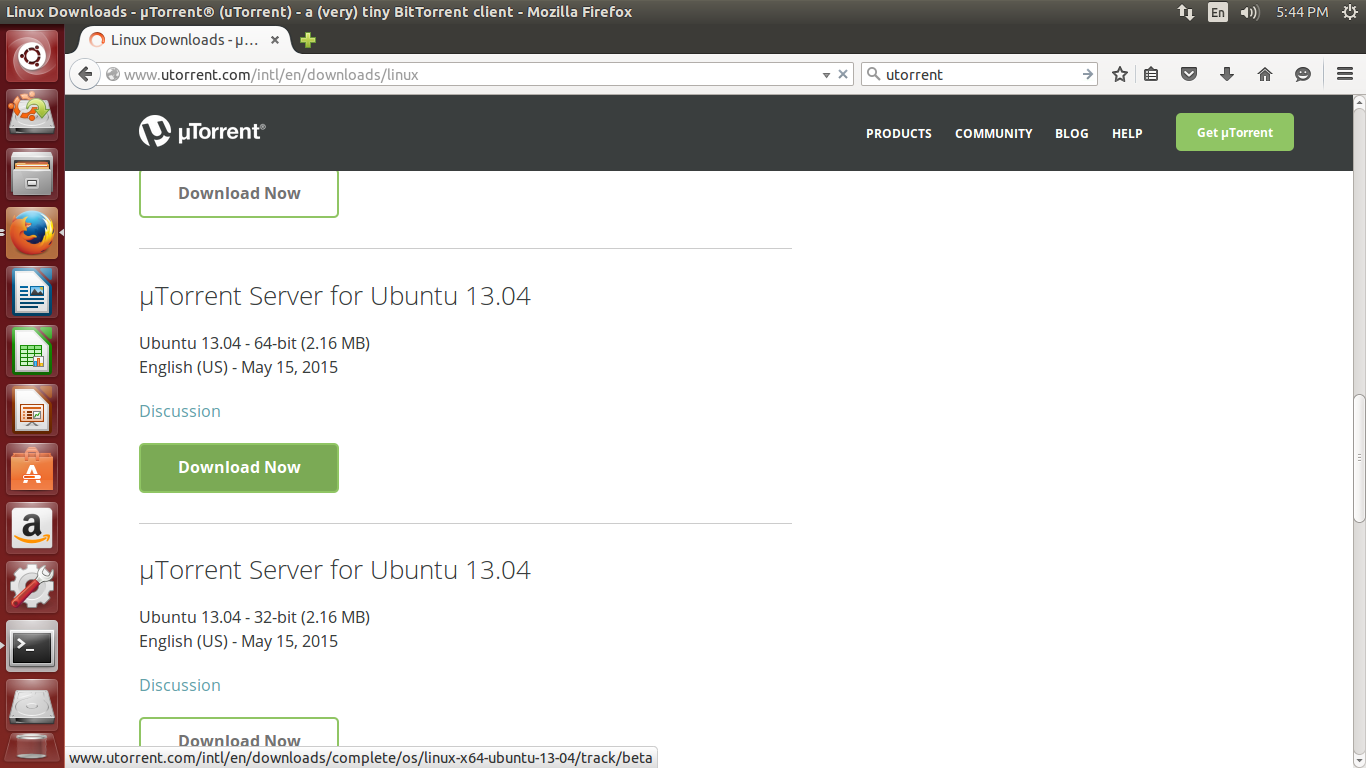Save the page to Pocket
Image resolution: width=1366 pixels, height=768 pixels.
coord(1189,74)
